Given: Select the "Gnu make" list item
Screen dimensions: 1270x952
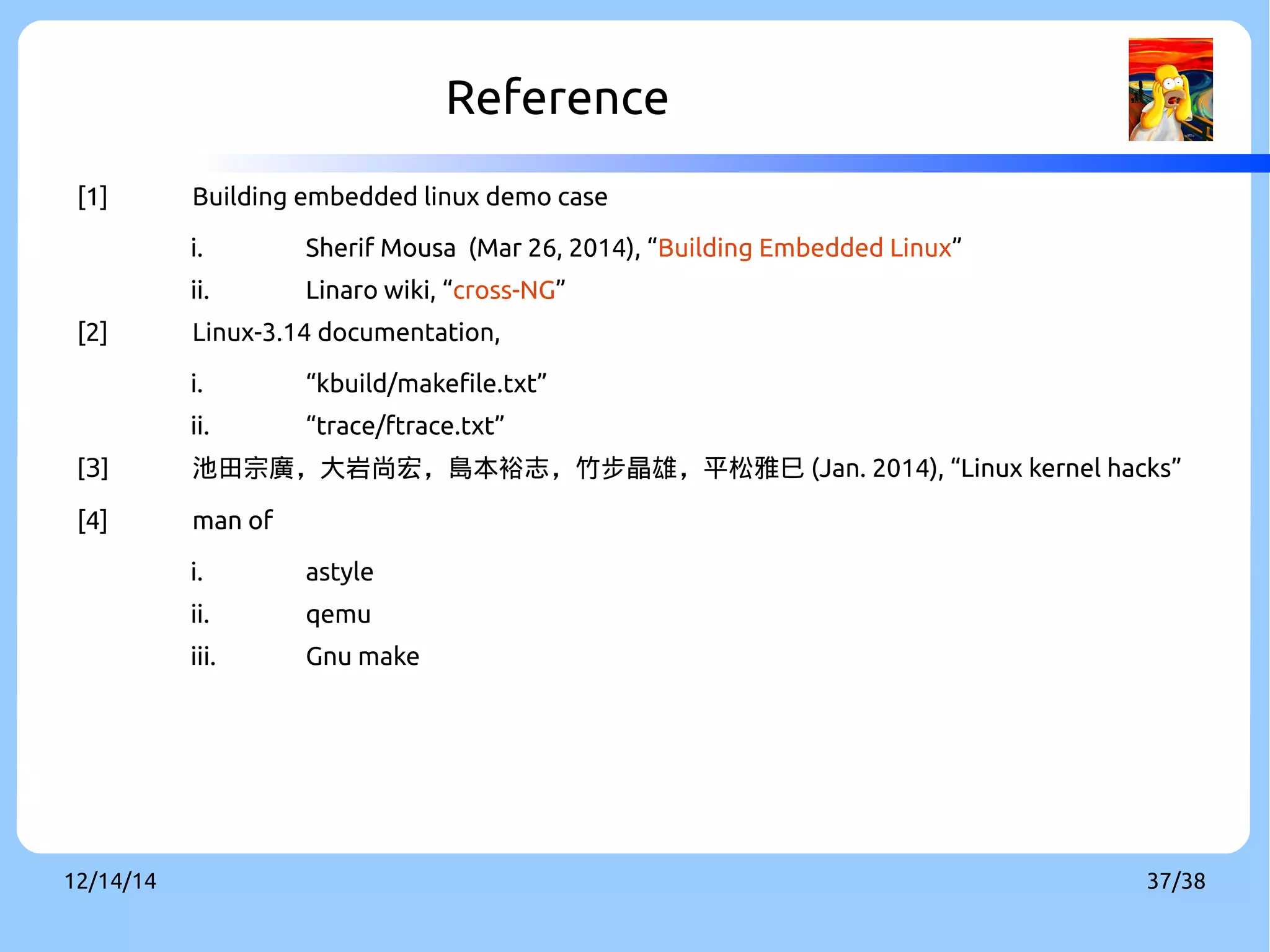Looking at the screenshot, I should click(362, 657).
